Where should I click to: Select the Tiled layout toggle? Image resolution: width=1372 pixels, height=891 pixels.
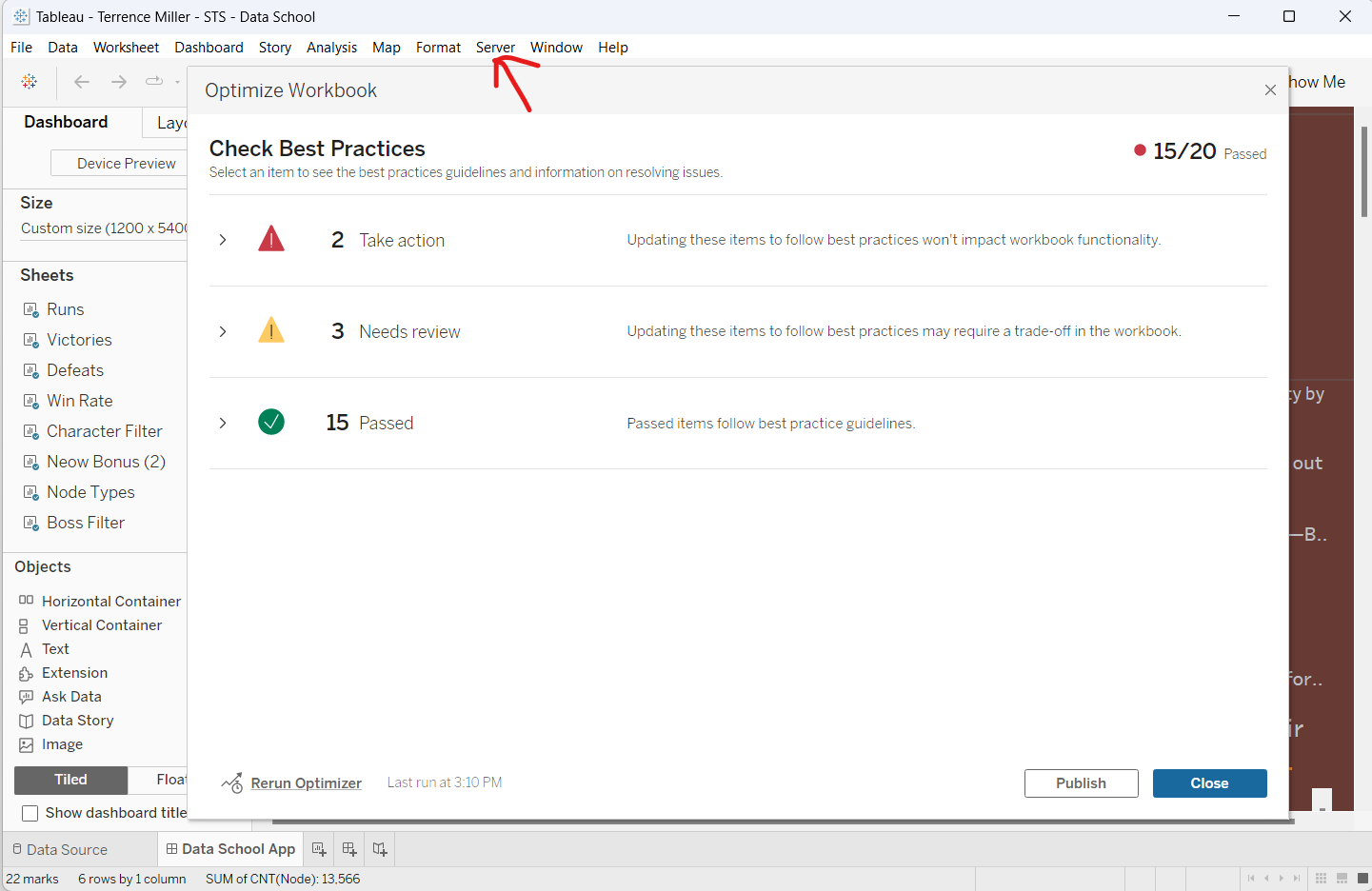(70, 780)
